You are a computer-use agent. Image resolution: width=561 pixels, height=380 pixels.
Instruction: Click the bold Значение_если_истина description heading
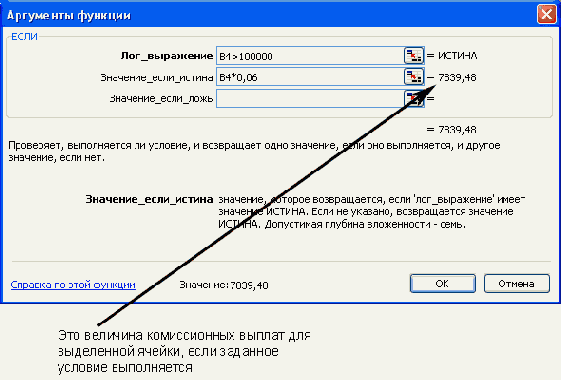click(x=149, y=199)
